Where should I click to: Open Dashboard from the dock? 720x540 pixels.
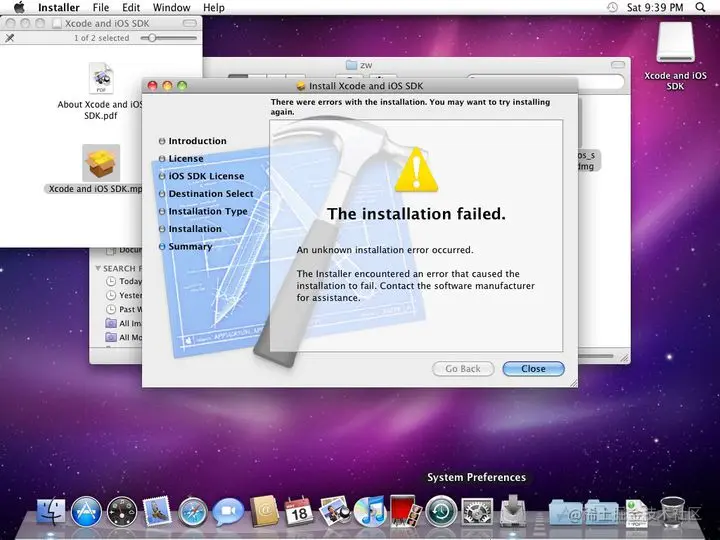tap(122, 511)
